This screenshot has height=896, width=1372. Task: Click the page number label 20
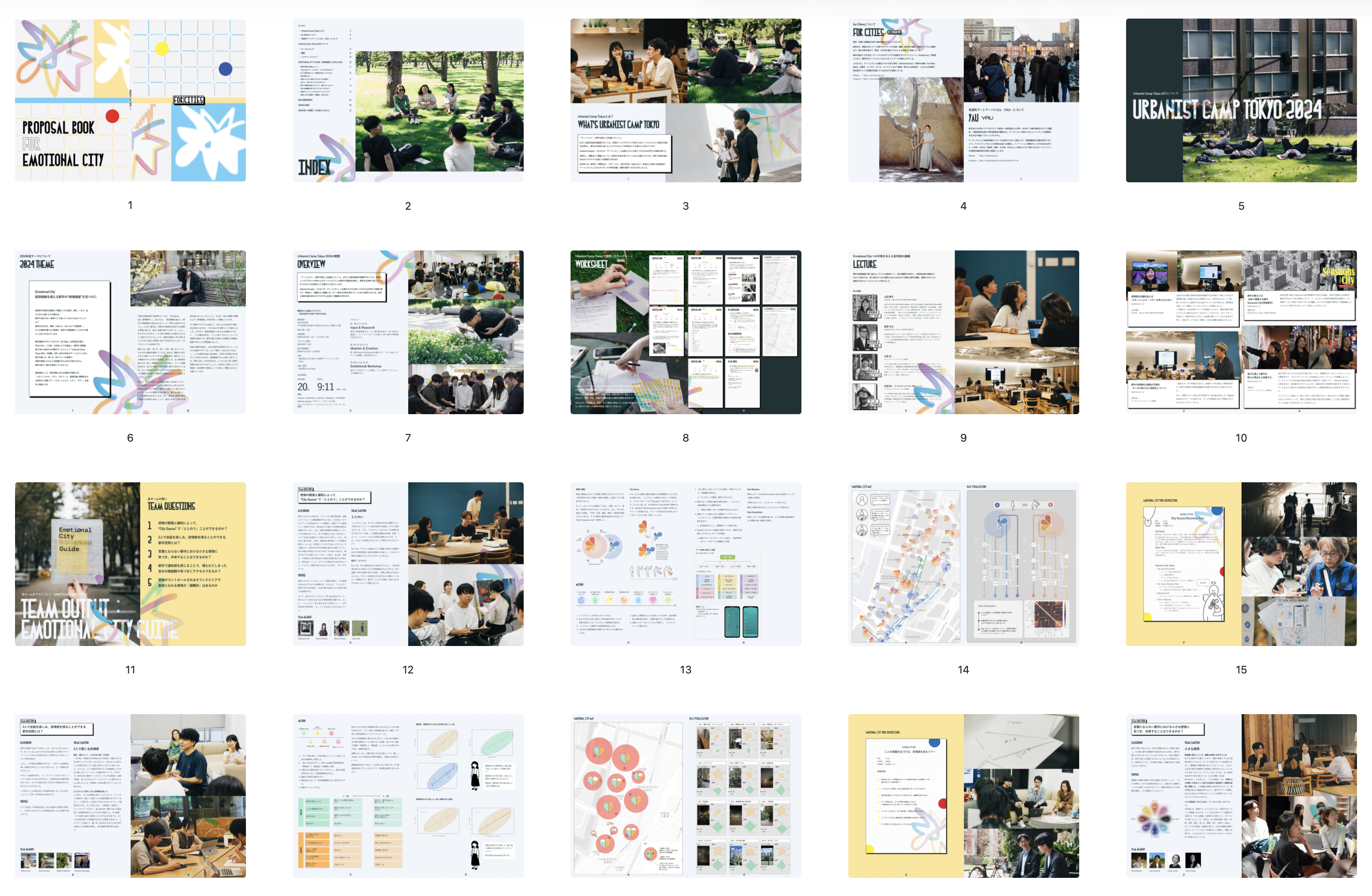(x=1241, y=895)
